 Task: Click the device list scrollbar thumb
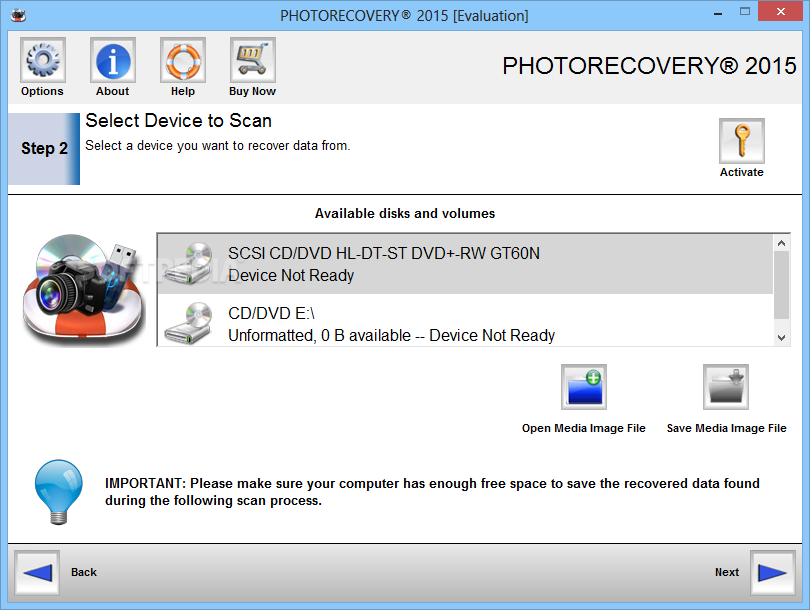pyautogui.click(x=781, y=285)
